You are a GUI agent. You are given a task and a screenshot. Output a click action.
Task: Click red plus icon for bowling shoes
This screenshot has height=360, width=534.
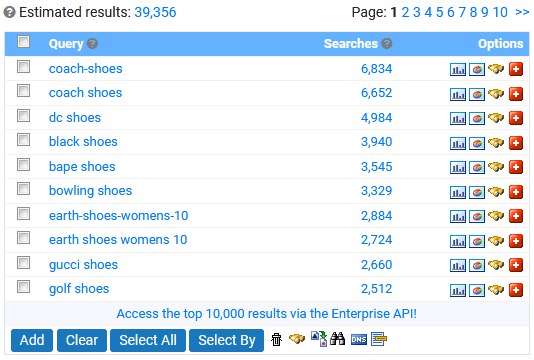click(516, 192)
